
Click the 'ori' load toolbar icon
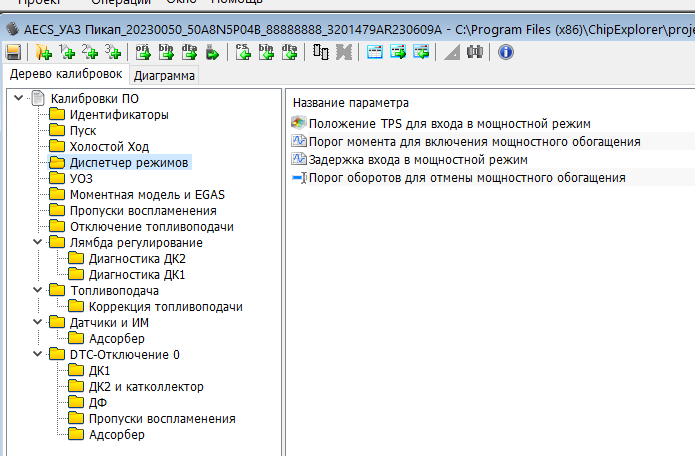pyautogui.click(x=142, y=52)
